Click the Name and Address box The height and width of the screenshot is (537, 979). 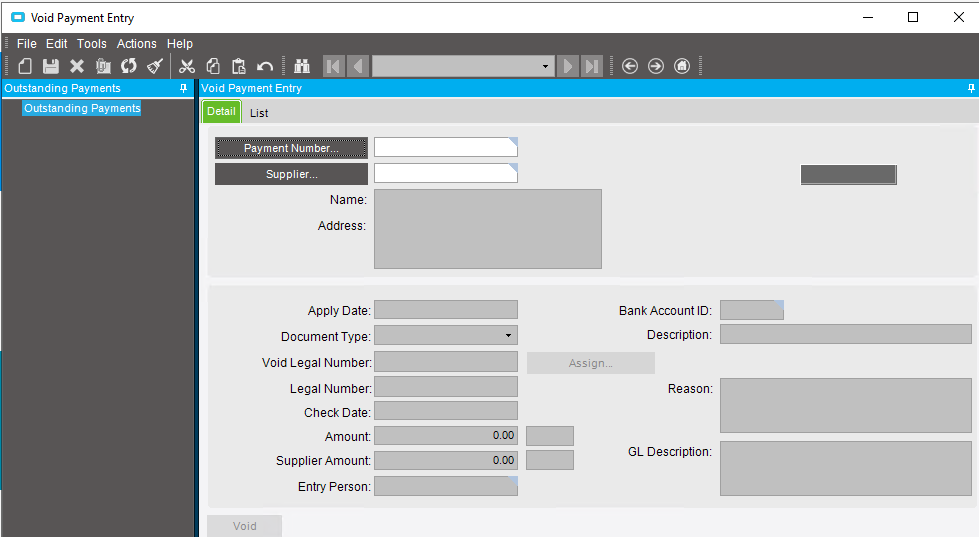[488, 229]
